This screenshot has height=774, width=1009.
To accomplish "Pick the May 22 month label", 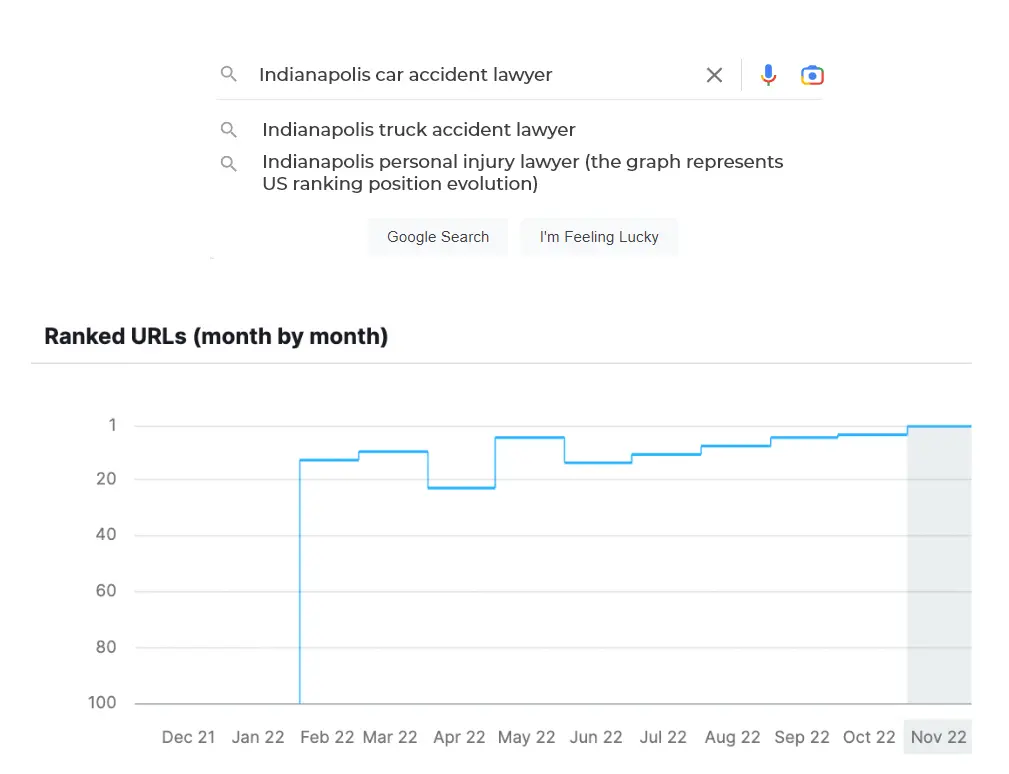I will pos(526,737).
